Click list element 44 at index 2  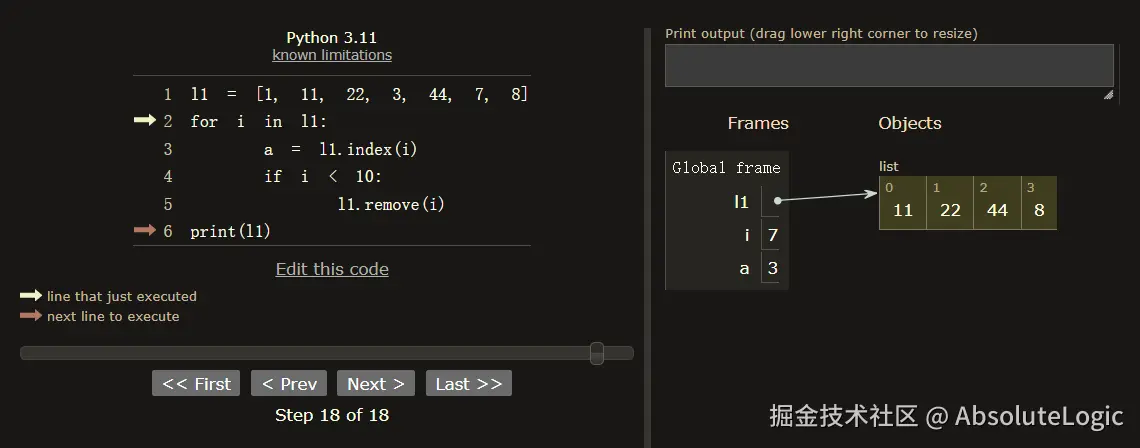pyautogui.click(x=998, y=203)
